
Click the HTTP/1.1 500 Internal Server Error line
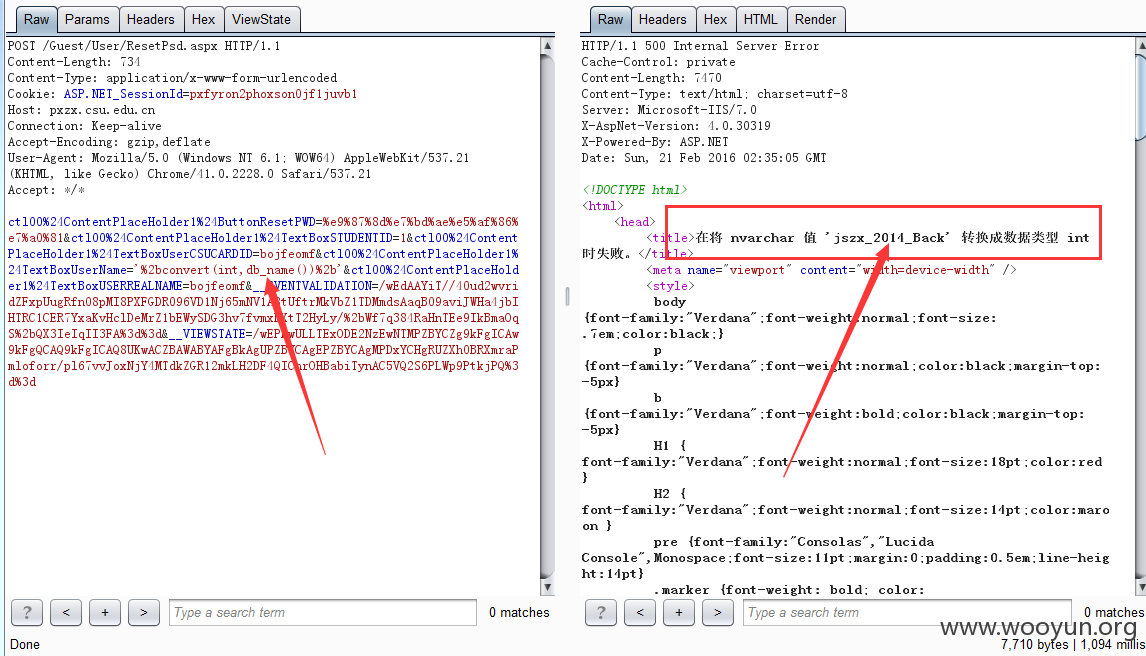pos(700,46)
